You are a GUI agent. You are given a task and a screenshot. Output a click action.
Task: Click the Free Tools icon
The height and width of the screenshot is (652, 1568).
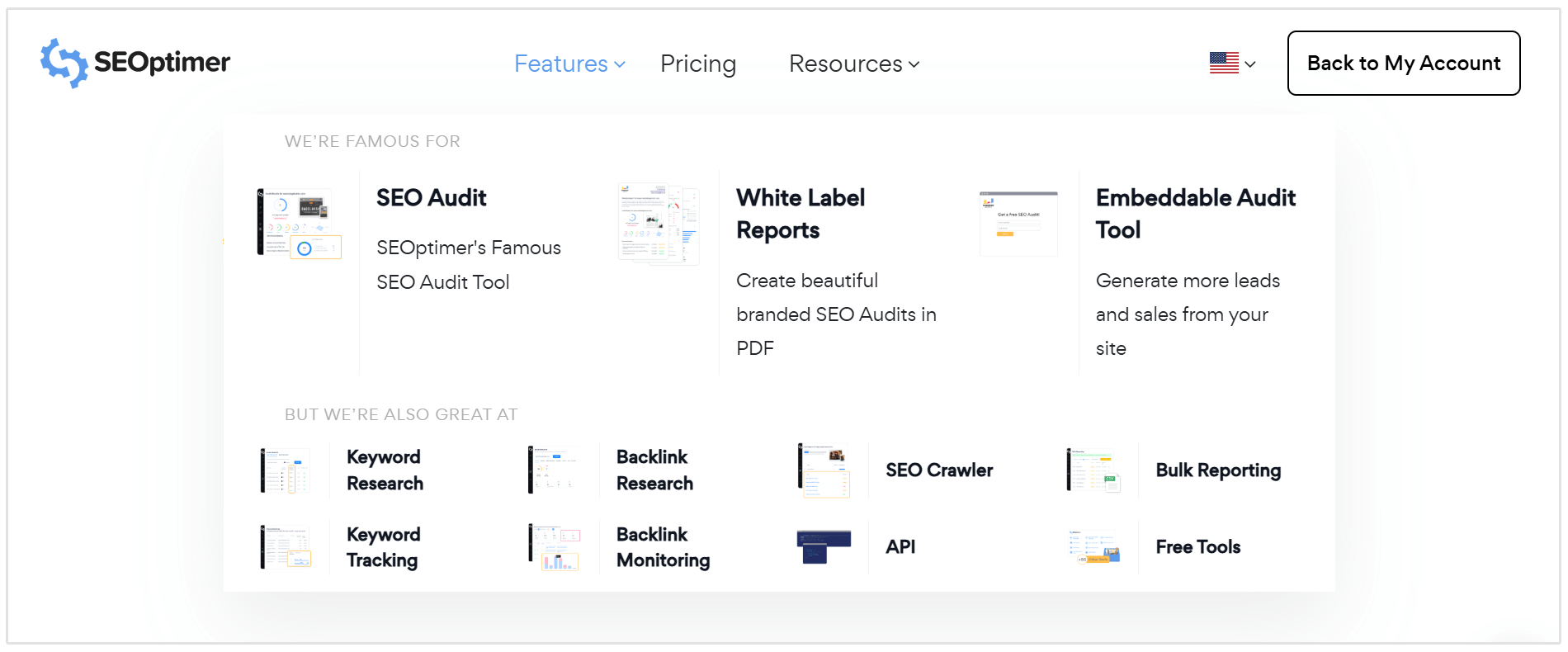point(1094,546)
